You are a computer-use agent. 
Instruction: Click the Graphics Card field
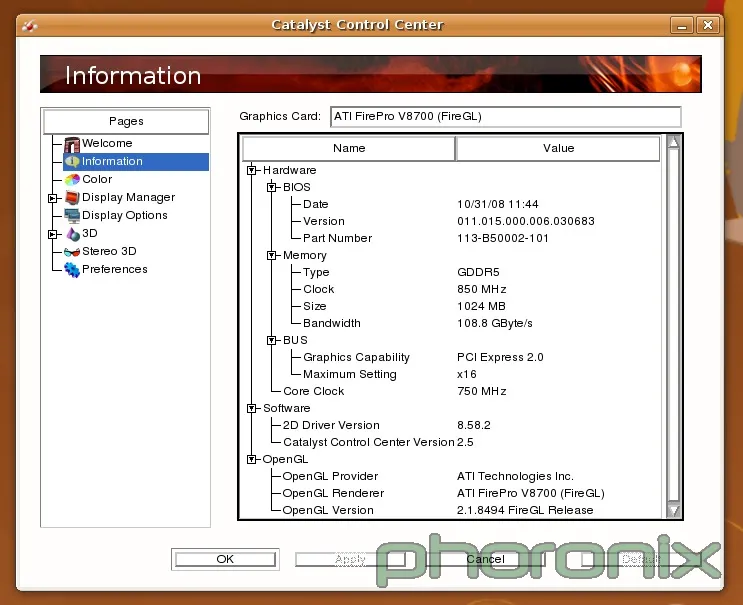(506, 117)
